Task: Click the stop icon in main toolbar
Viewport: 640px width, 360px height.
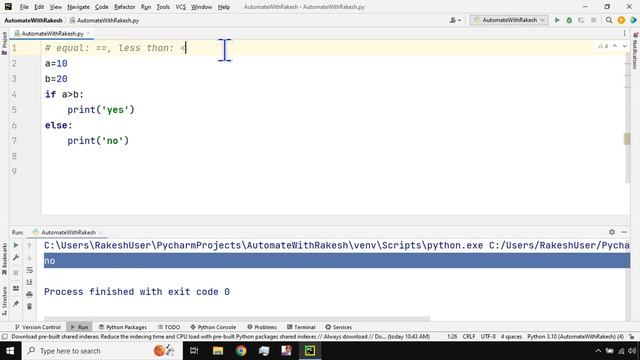Action: click(x=594, y=20)
